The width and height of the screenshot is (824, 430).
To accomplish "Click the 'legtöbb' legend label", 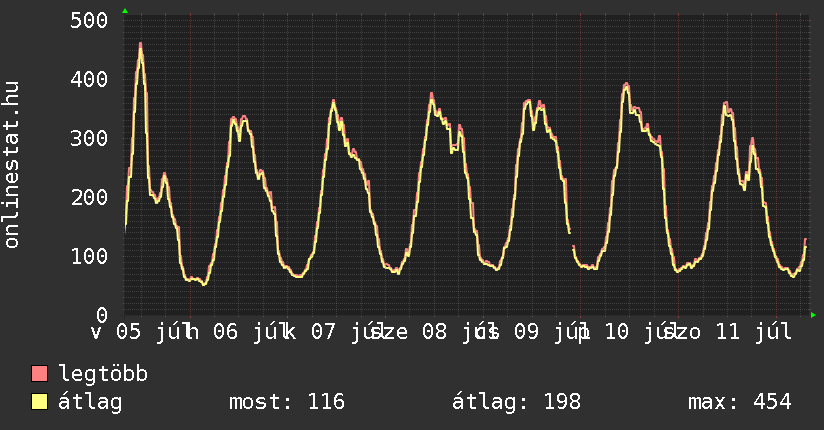I will (x=103, y=374).
